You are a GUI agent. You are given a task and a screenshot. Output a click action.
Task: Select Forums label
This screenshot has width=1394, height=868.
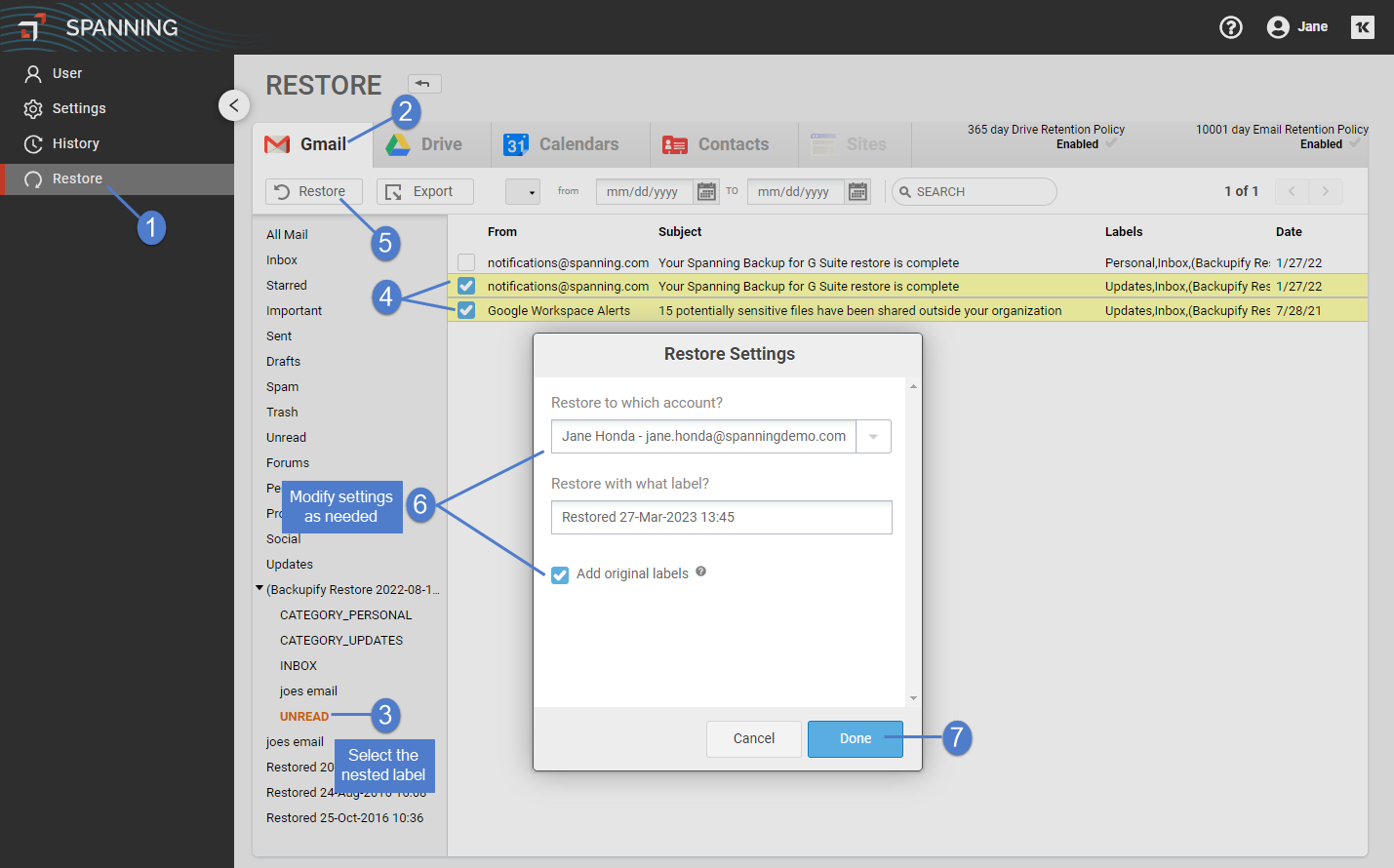(x=288, y=462)
